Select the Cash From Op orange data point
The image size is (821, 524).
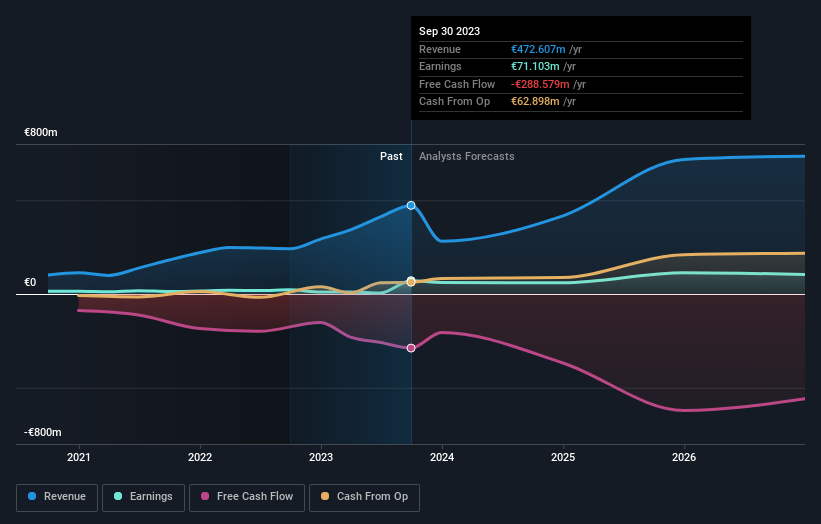tap(411, 282)
